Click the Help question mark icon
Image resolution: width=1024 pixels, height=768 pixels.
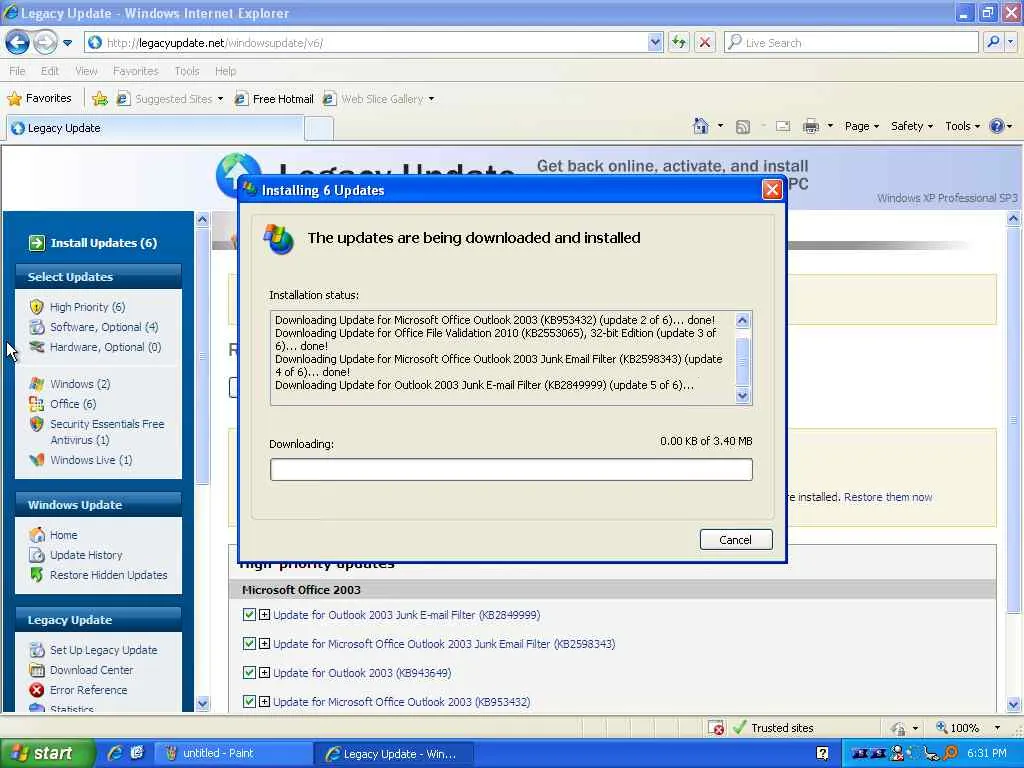(x=997, y=126)
